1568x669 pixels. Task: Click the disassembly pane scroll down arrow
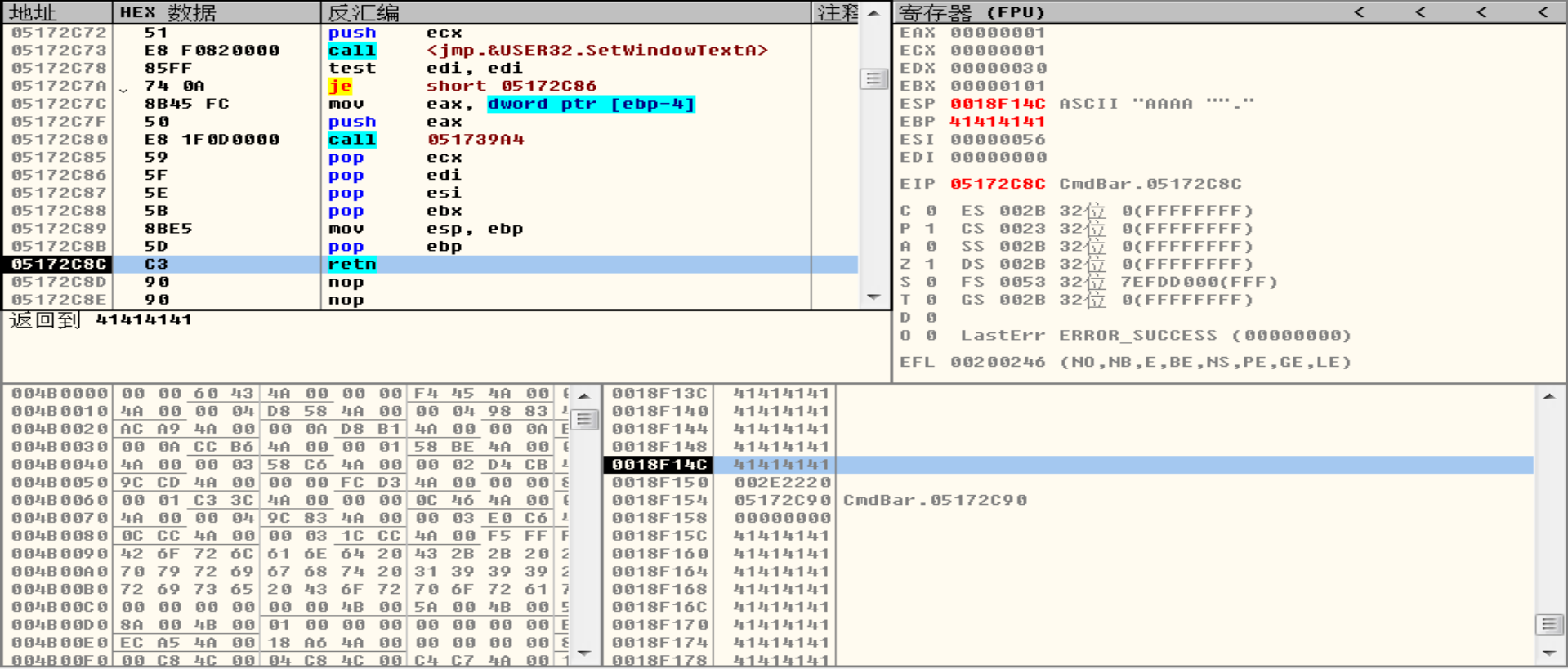point(873,297)
